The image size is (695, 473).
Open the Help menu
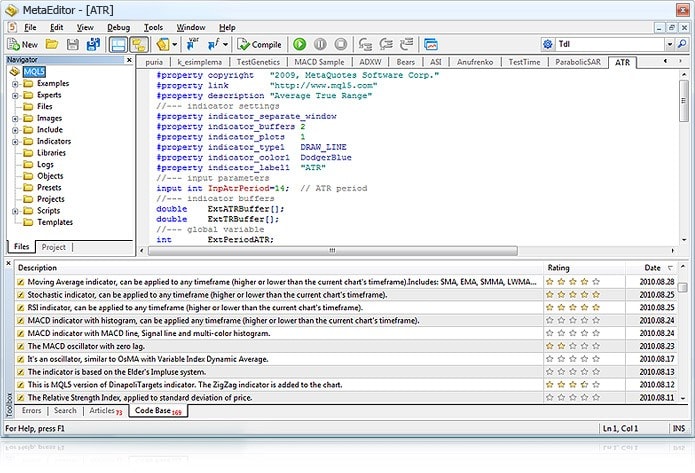[x=227, y=27]
